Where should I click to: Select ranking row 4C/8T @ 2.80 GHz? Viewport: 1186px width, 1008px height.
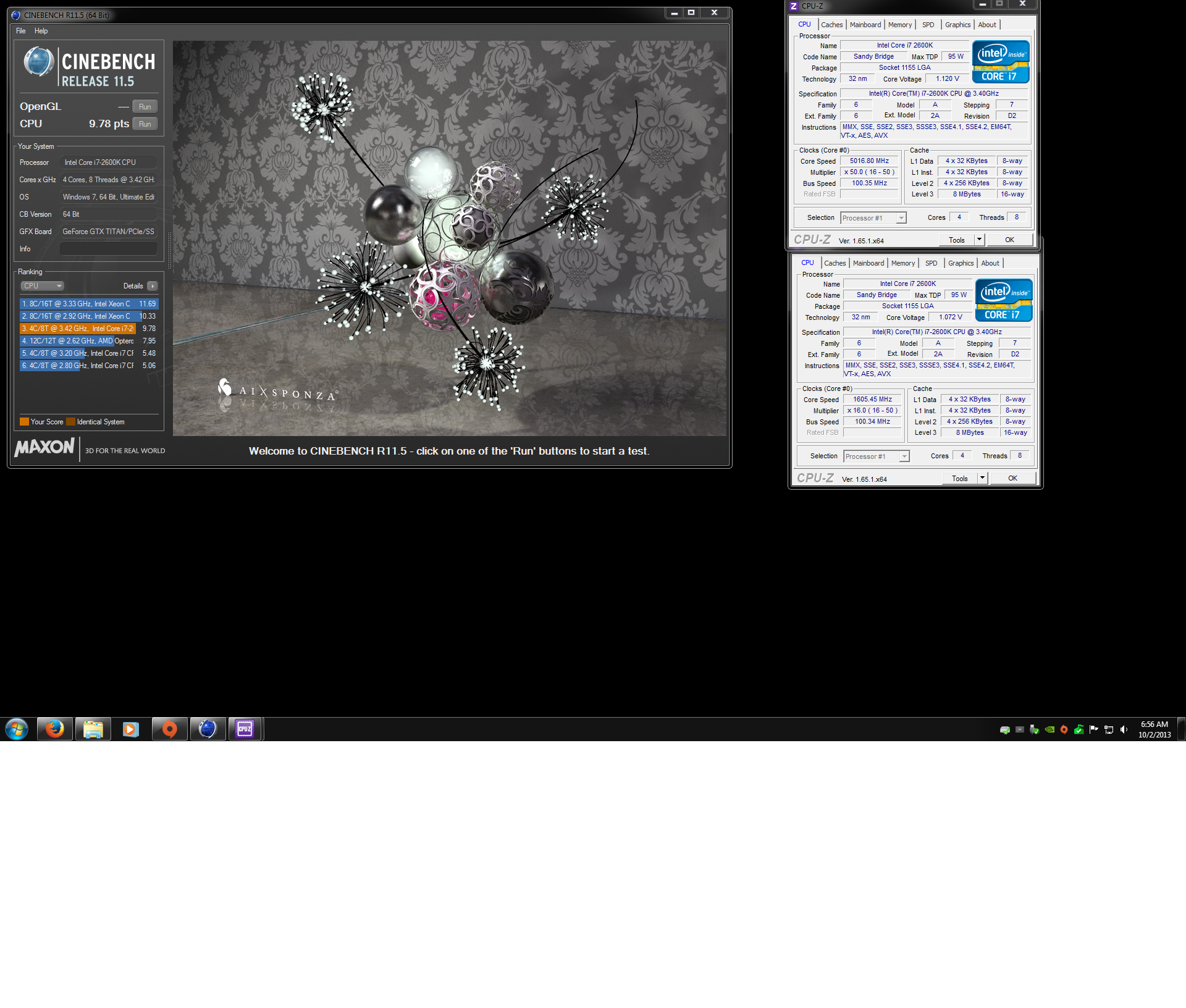coord(89,366)
